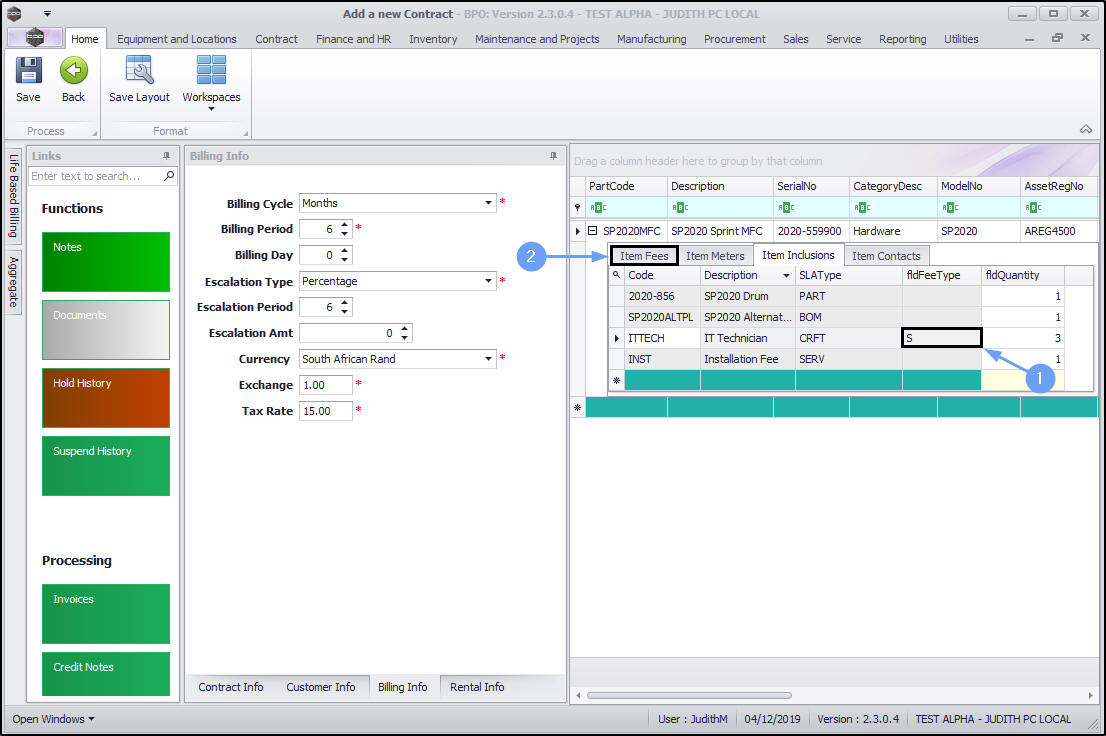
Task: Switch to the Item Fees tab
Action: 644,256
